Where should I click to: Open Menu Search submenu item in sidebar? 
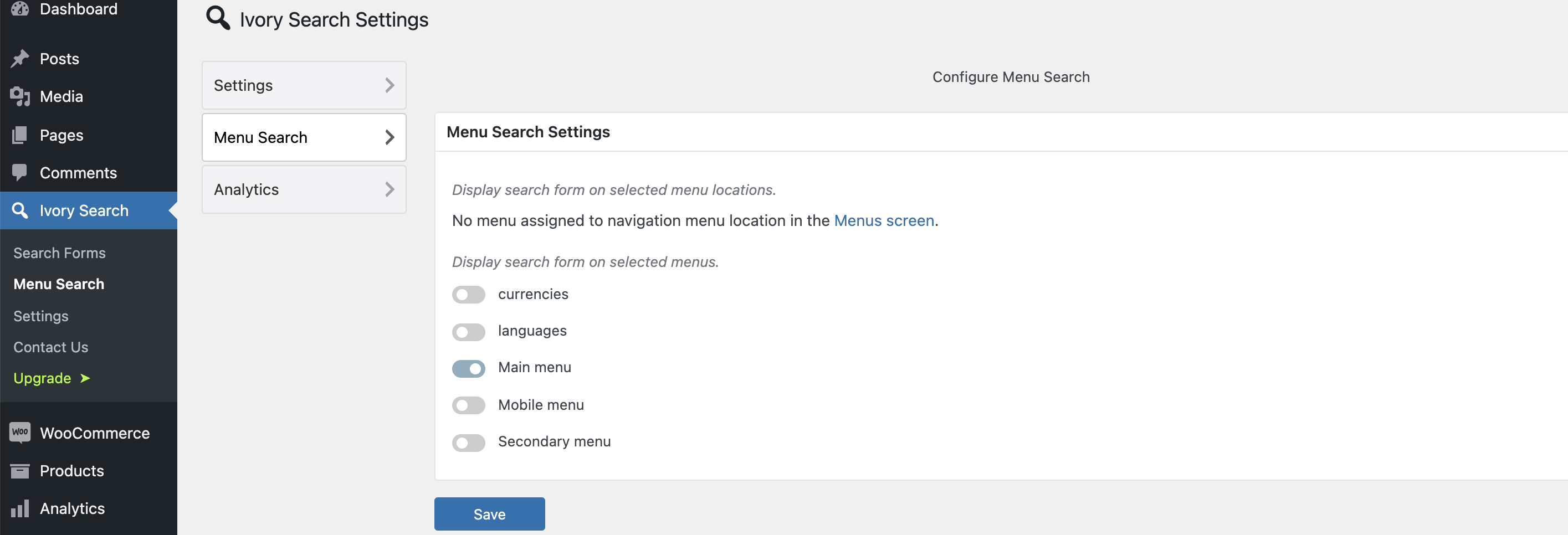(59, 284)
